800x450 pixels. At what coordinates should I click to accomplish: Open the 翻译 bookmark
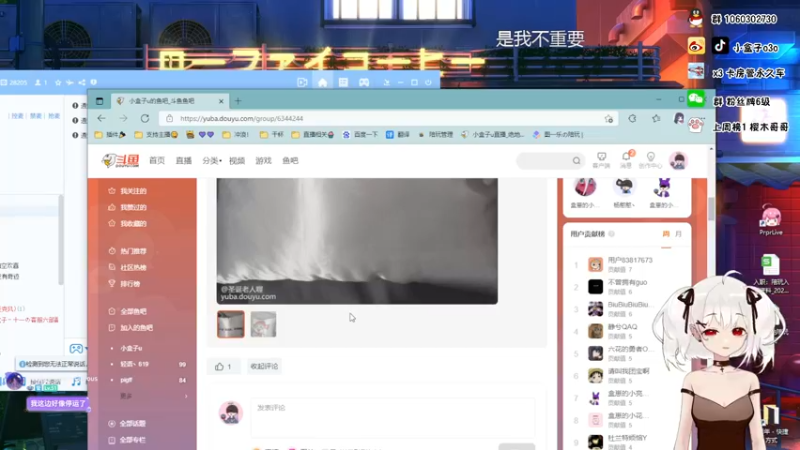coord(397,135)
